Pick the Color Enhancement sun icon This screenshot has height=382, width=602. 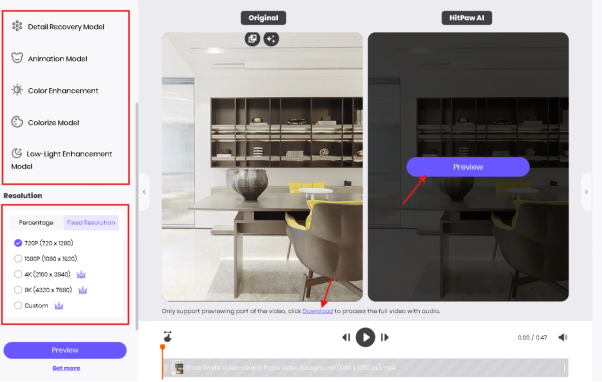[17, 90]
